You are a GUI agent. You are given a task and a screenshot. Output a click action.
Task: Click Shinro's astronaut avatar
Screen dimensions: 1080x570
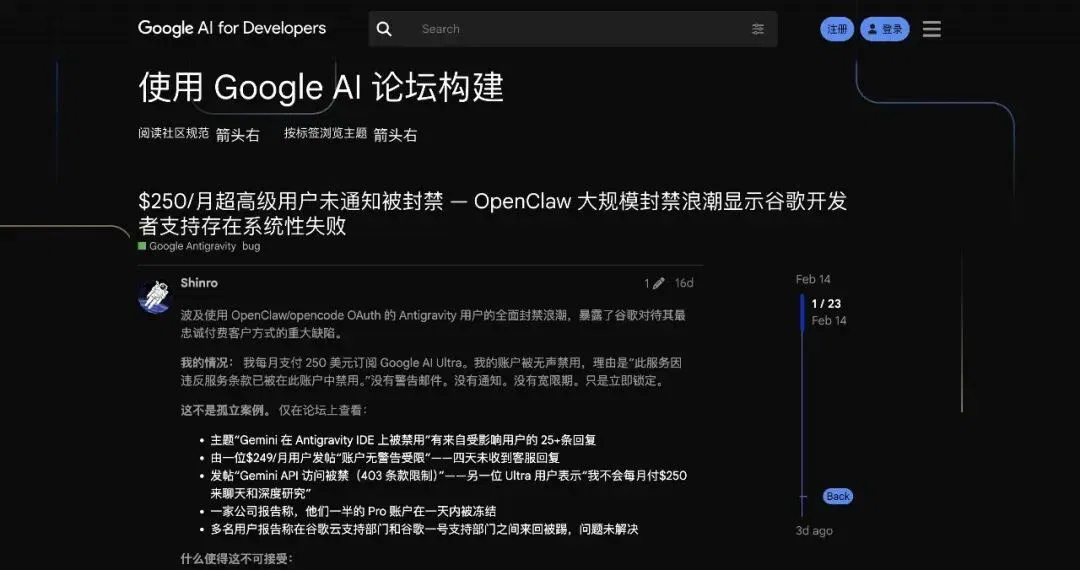pos(155,296)
